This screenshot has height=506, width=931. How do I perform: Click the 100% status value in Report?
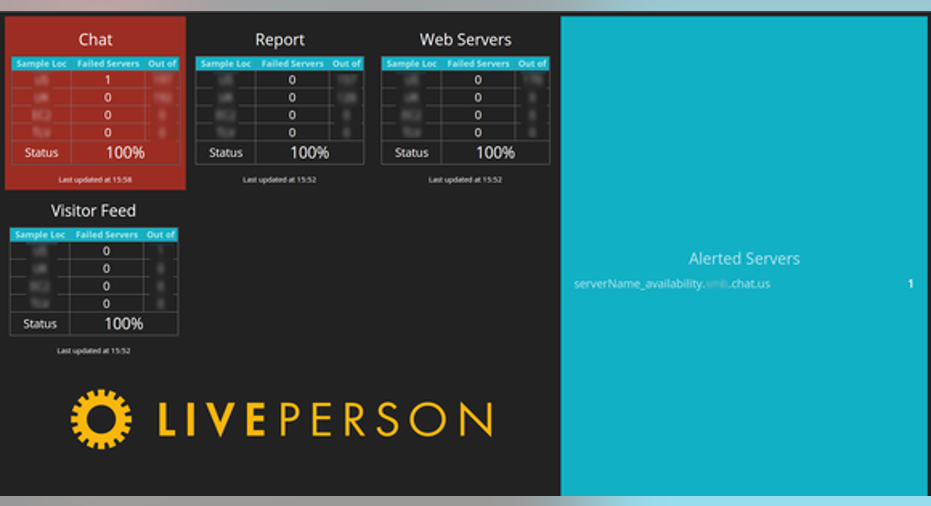point(309,153)
